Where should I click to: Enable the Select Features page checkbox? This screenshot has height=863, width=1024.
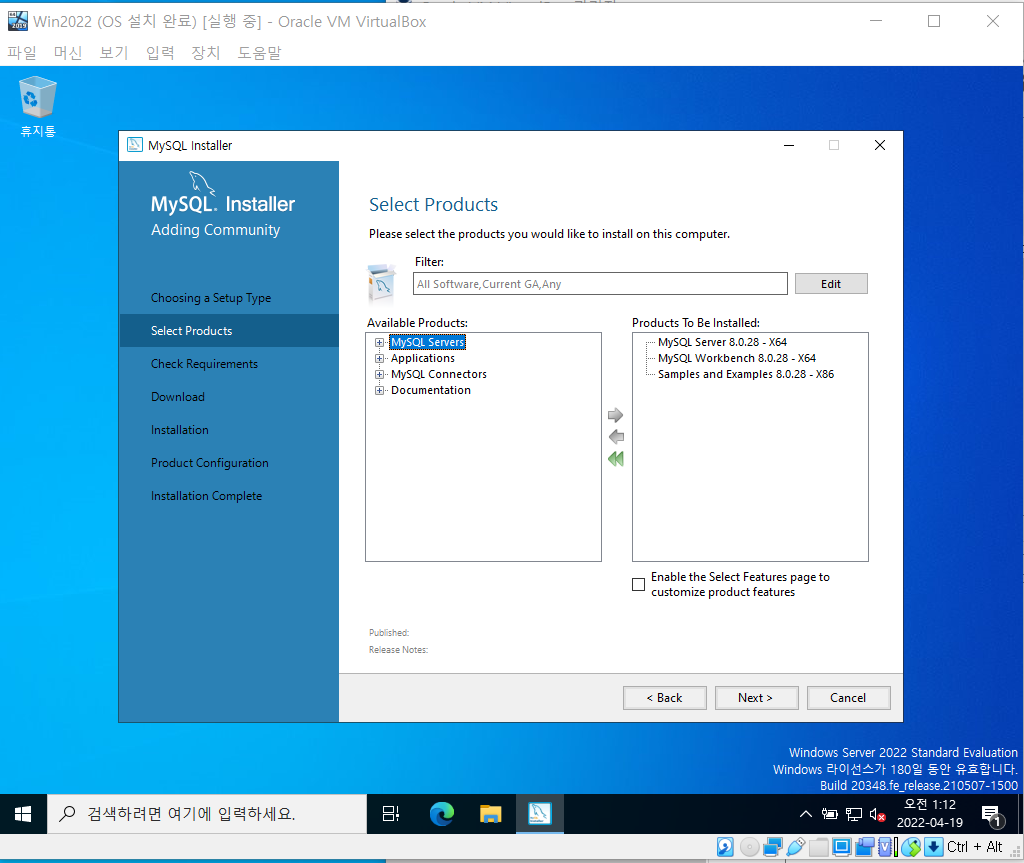(x=639, y=585)
